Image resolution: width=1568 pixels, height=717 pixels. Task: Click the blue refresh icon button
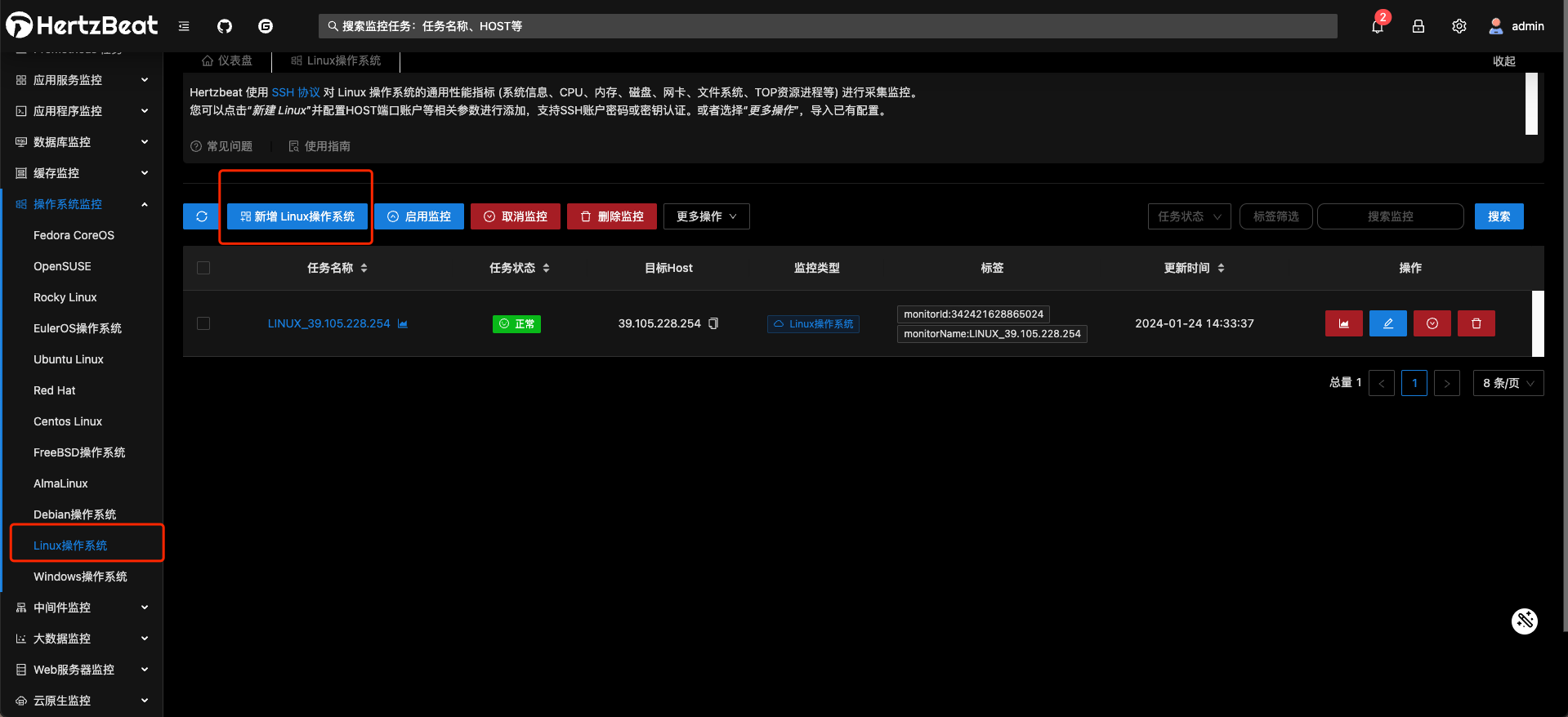pyautogui.click(x=202, y=216)
